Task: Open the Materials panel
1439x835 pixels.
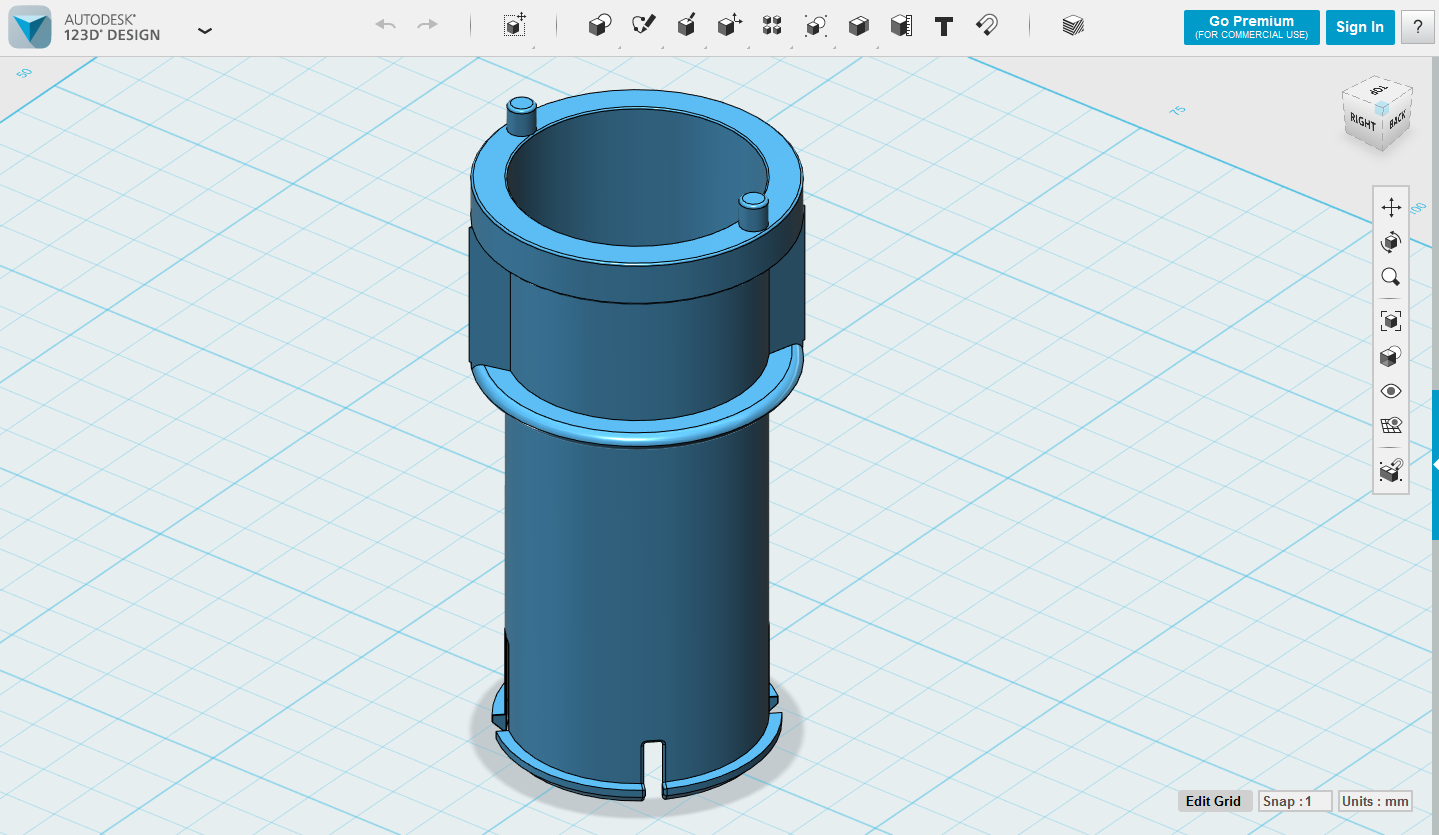Action: coord(1073,27)
